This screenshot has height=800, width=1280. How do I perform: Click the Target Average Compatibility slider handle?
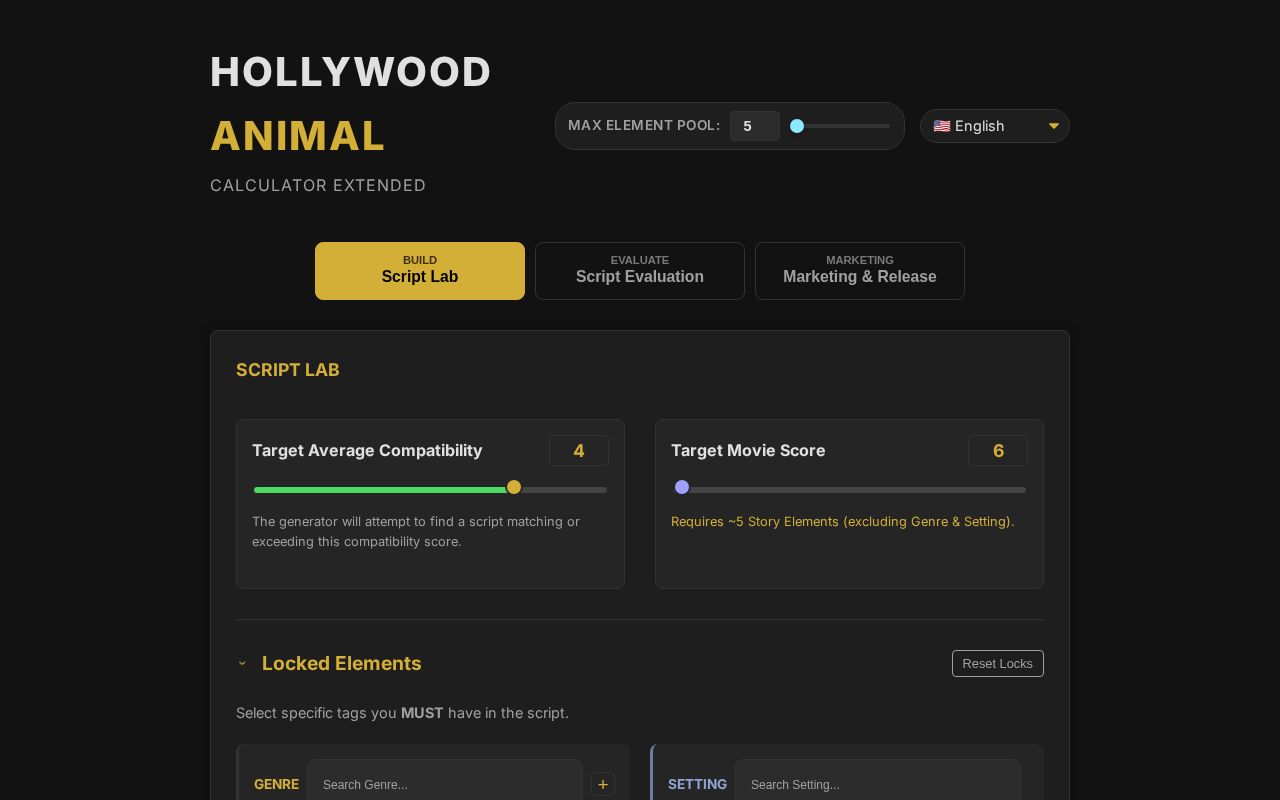click(514, 487)
